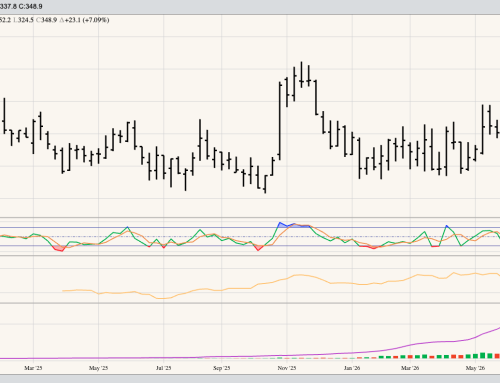500x383 pixels.
Task: Click the "Mar '25" date axis label
Action: [33, 368]
